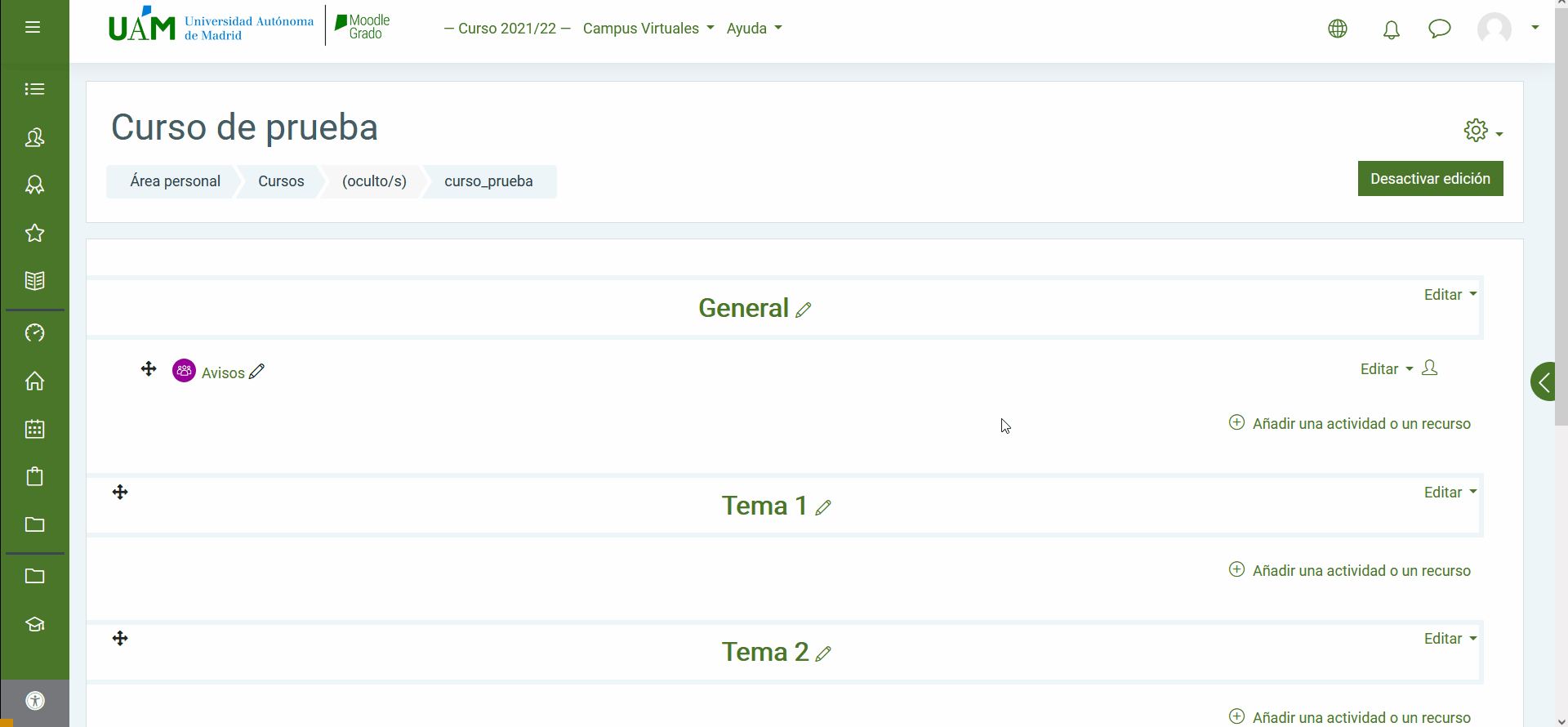This screenshot has height=727, width=1568.
Task: Click move handle beside Avisos
Action: [x=149, y=368]
